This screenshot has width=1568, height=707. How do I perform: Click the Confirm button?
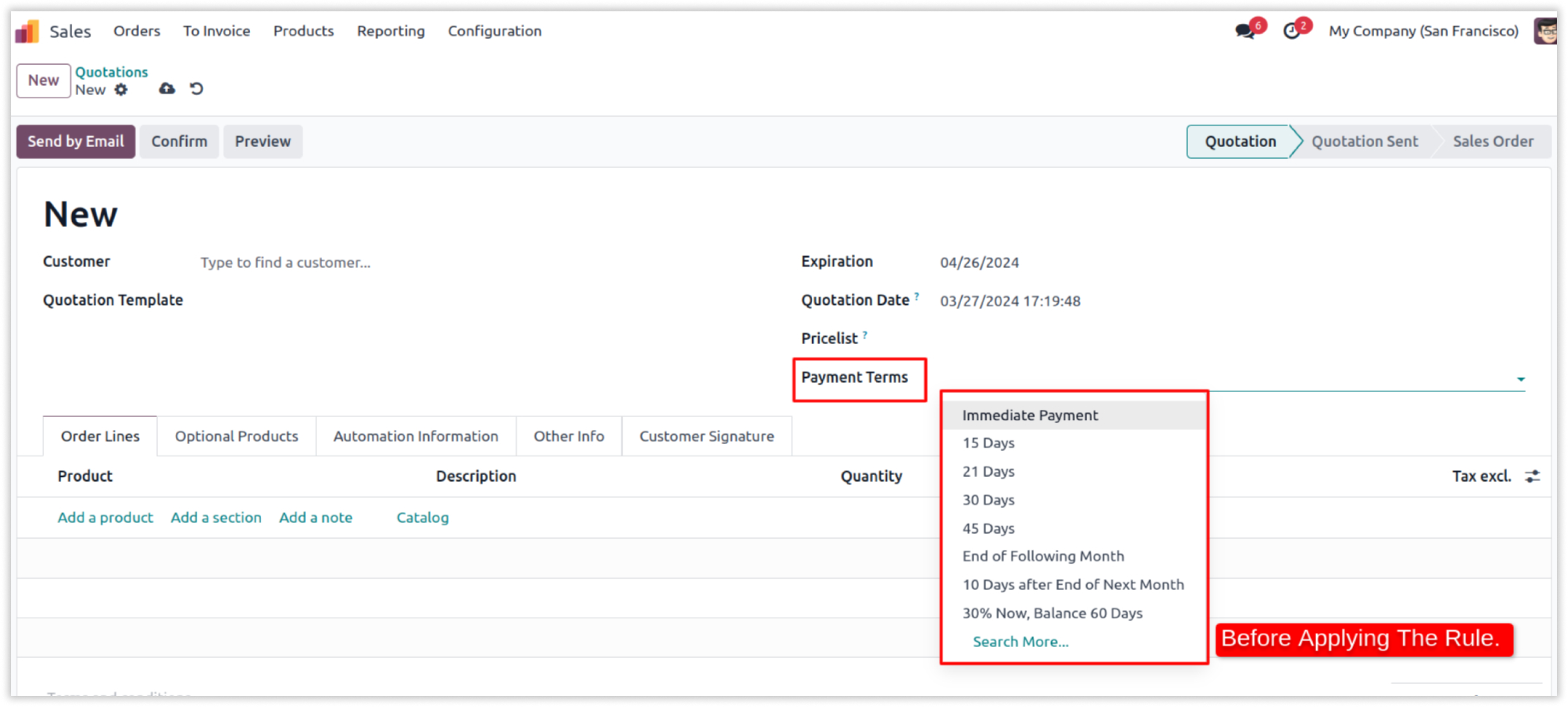179,141
